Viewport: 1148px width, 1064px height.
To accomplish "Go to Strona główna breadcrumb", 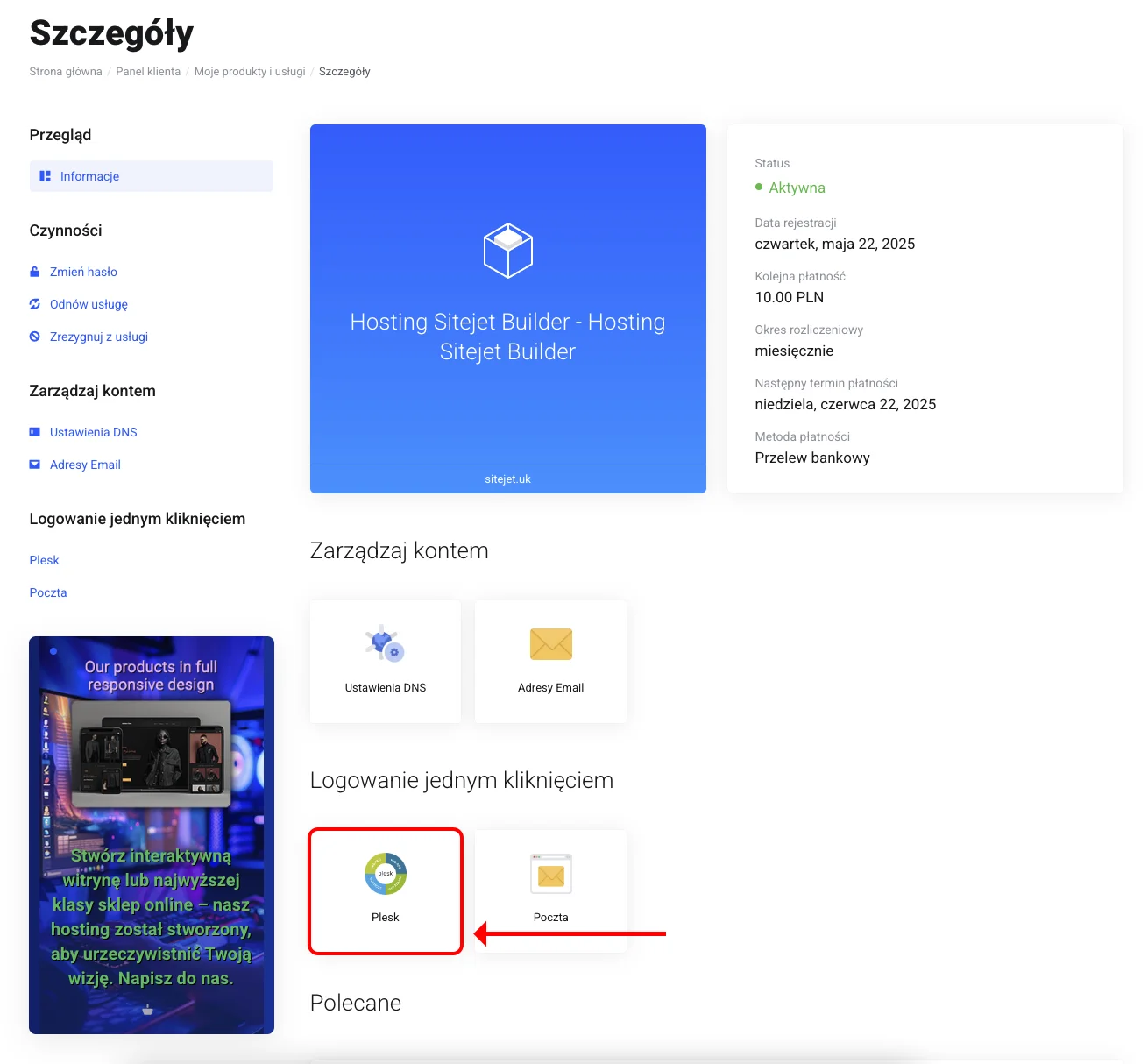I will 66,72.
